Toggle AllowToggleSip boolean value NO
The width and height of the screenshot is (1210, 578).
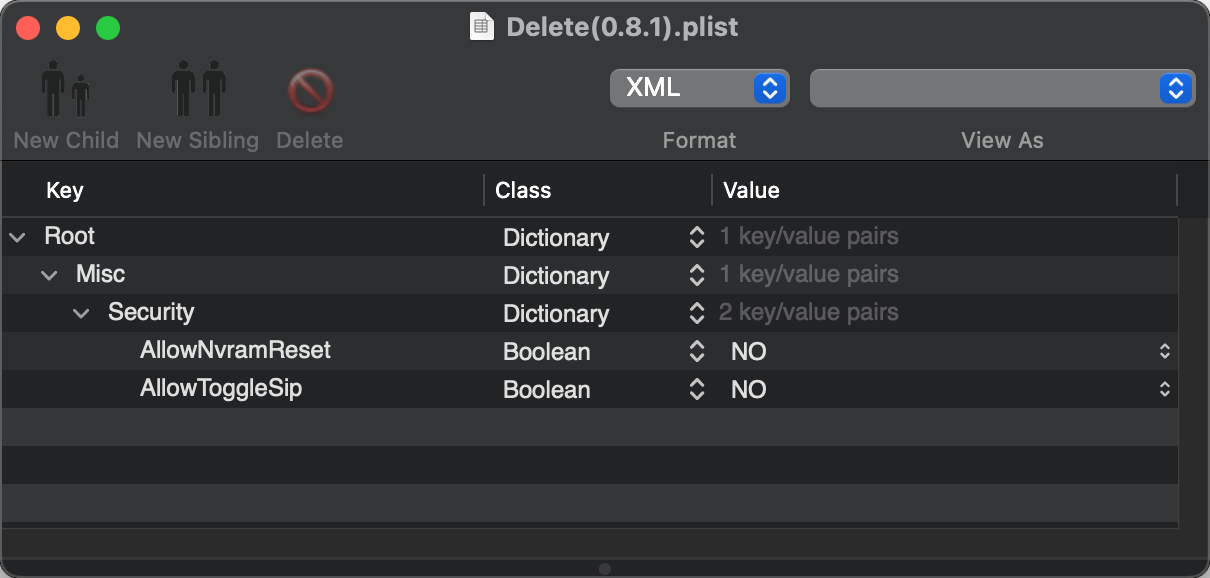click(1164, 390)
